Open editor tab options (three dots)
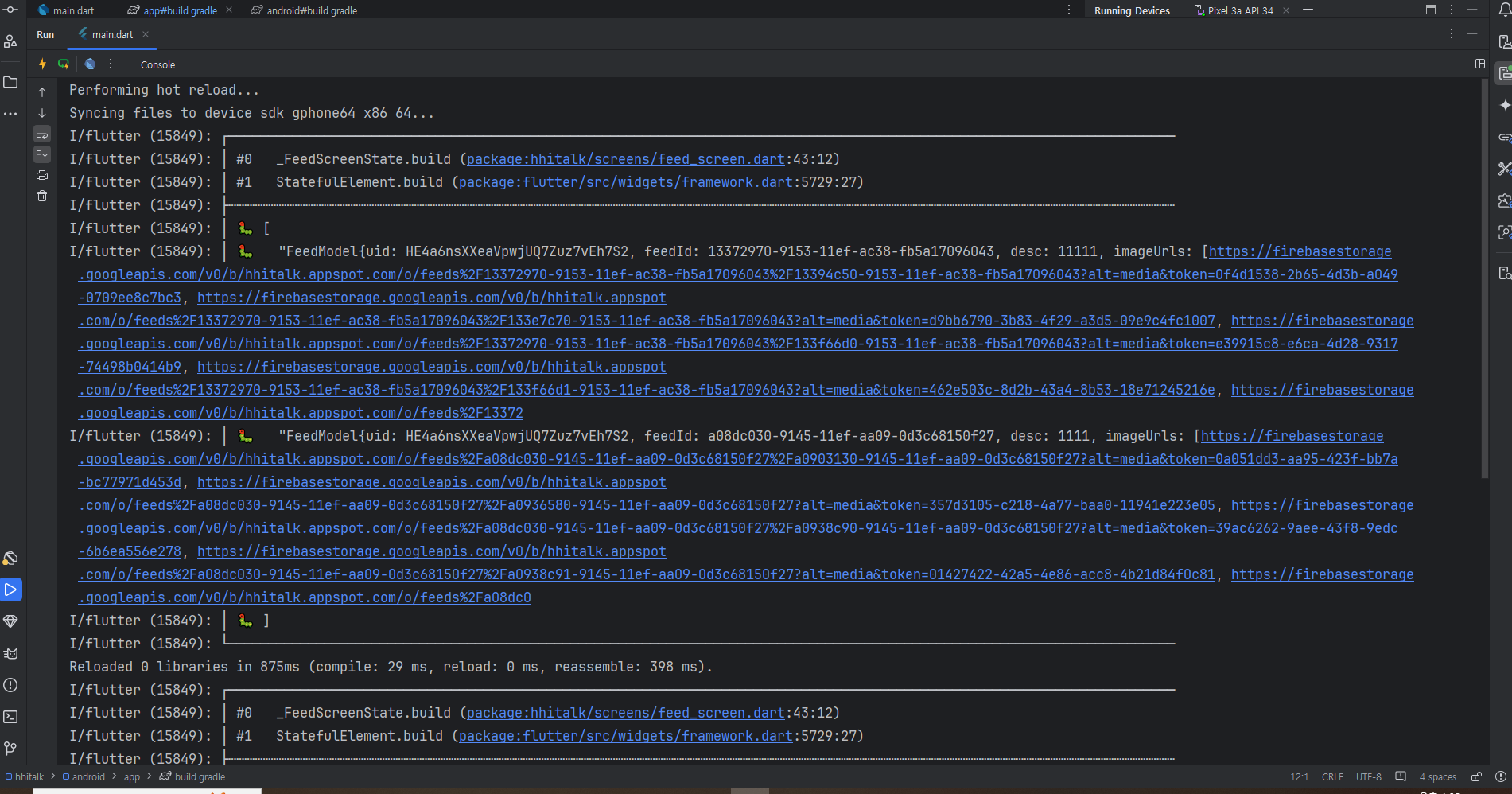1512x794 pixels. (x=1069, y=10)
